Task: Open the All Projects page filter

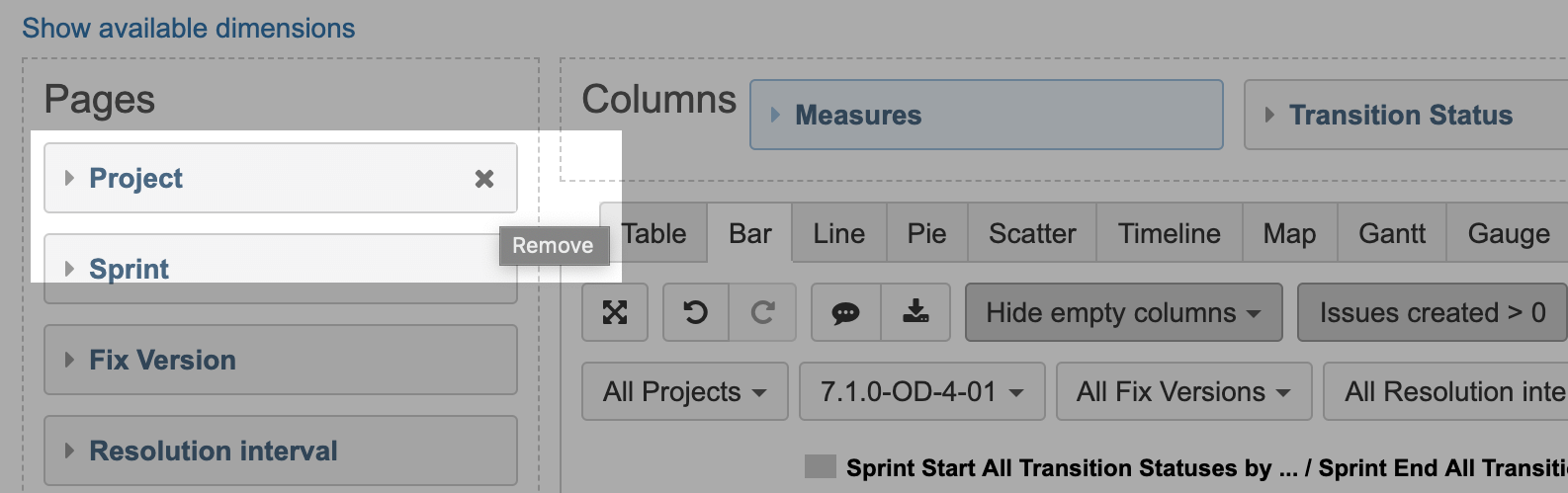Action: [x=685, y=391]
